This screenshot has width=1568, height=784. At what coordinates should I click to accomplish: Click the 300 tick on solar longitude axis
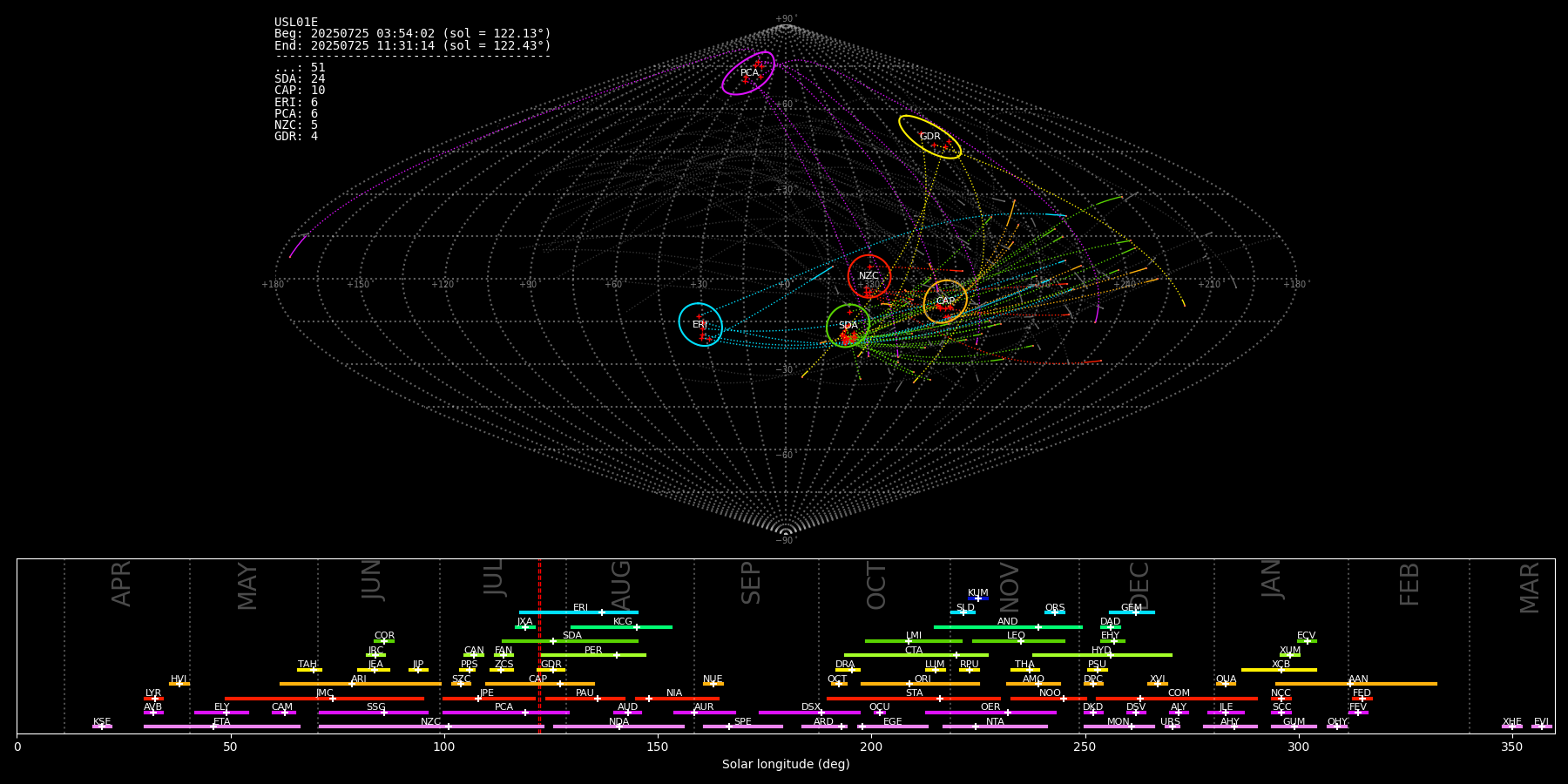1298,747
